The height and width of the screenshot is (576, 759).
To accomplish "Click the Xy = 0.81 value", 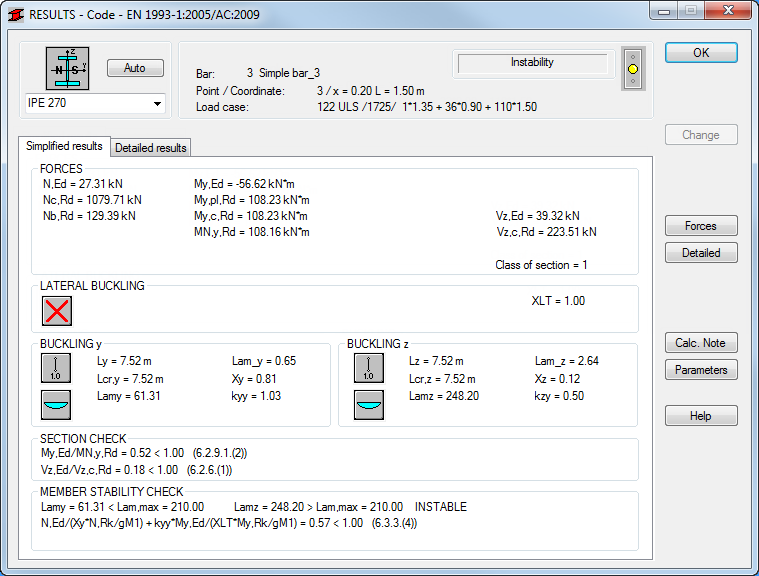I will click(254, 379).
